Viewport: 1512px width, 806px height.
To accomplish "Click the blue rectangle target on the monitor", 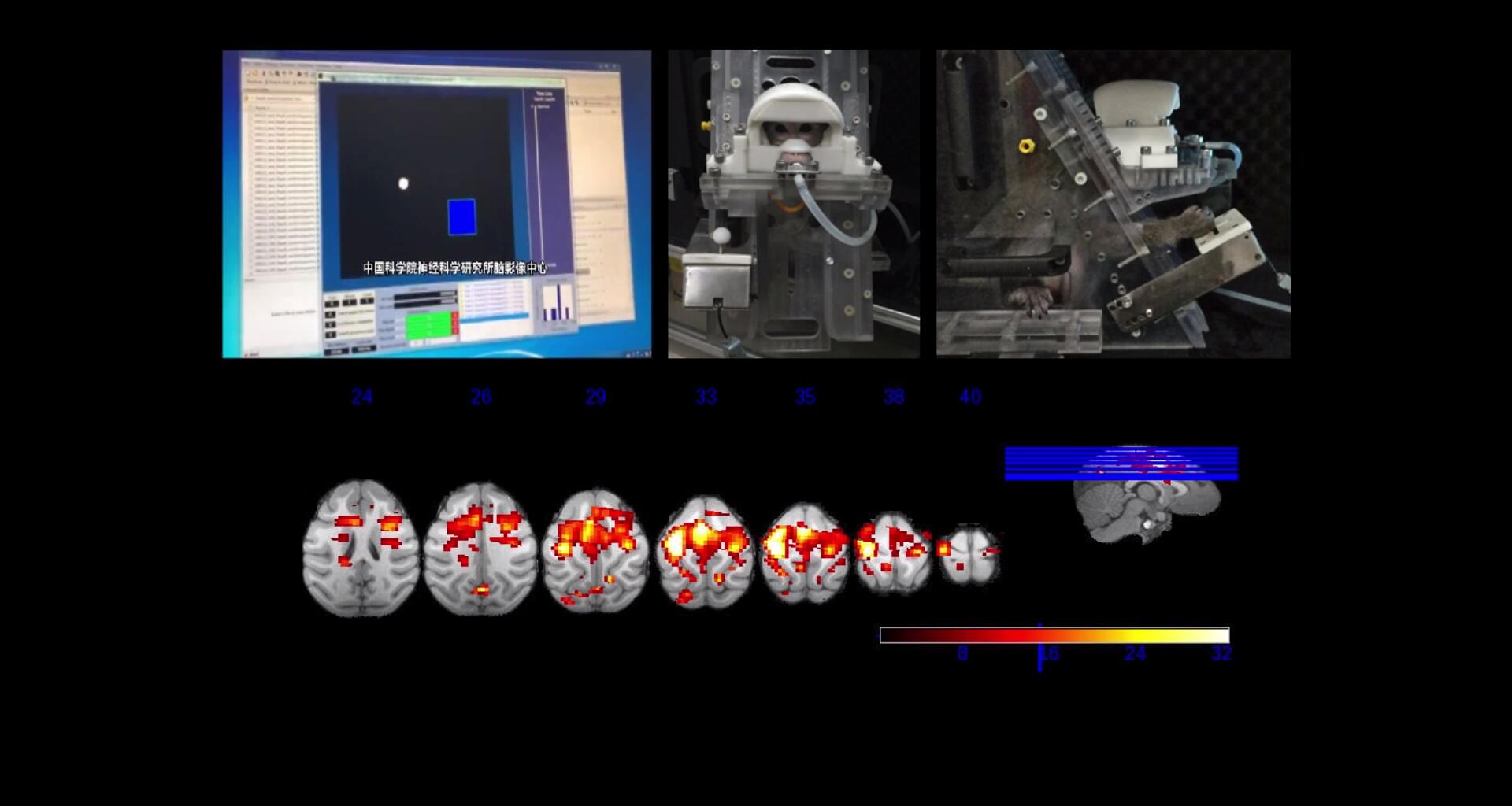I will click(x=461, y=217).
